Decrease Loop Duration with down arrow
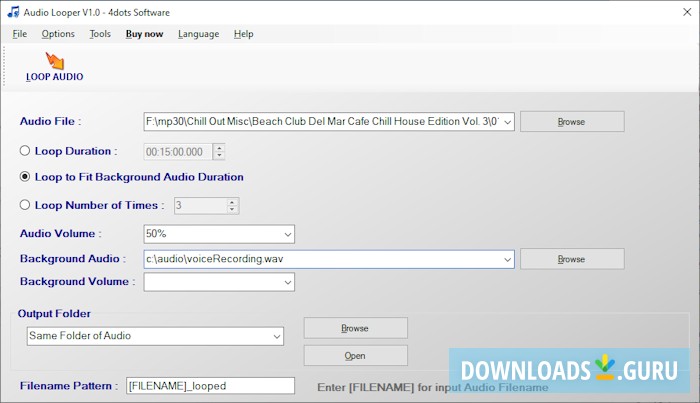 219,156
